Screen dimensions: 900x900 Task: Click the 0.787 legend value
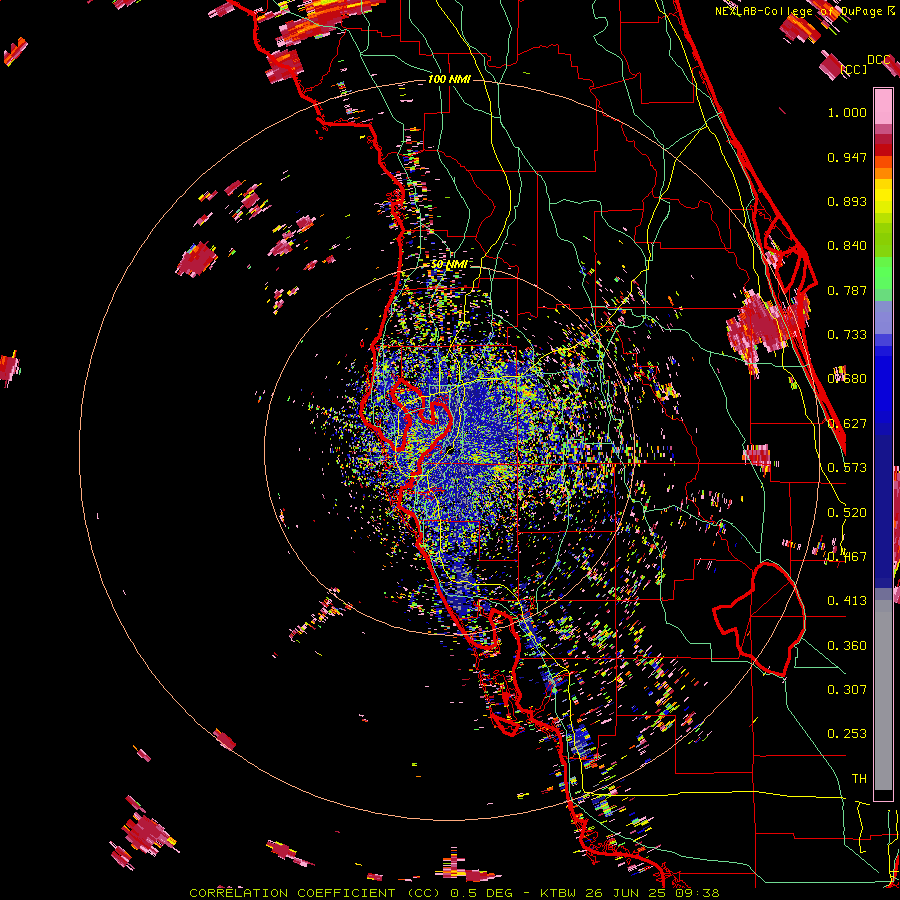click(847, 290)
